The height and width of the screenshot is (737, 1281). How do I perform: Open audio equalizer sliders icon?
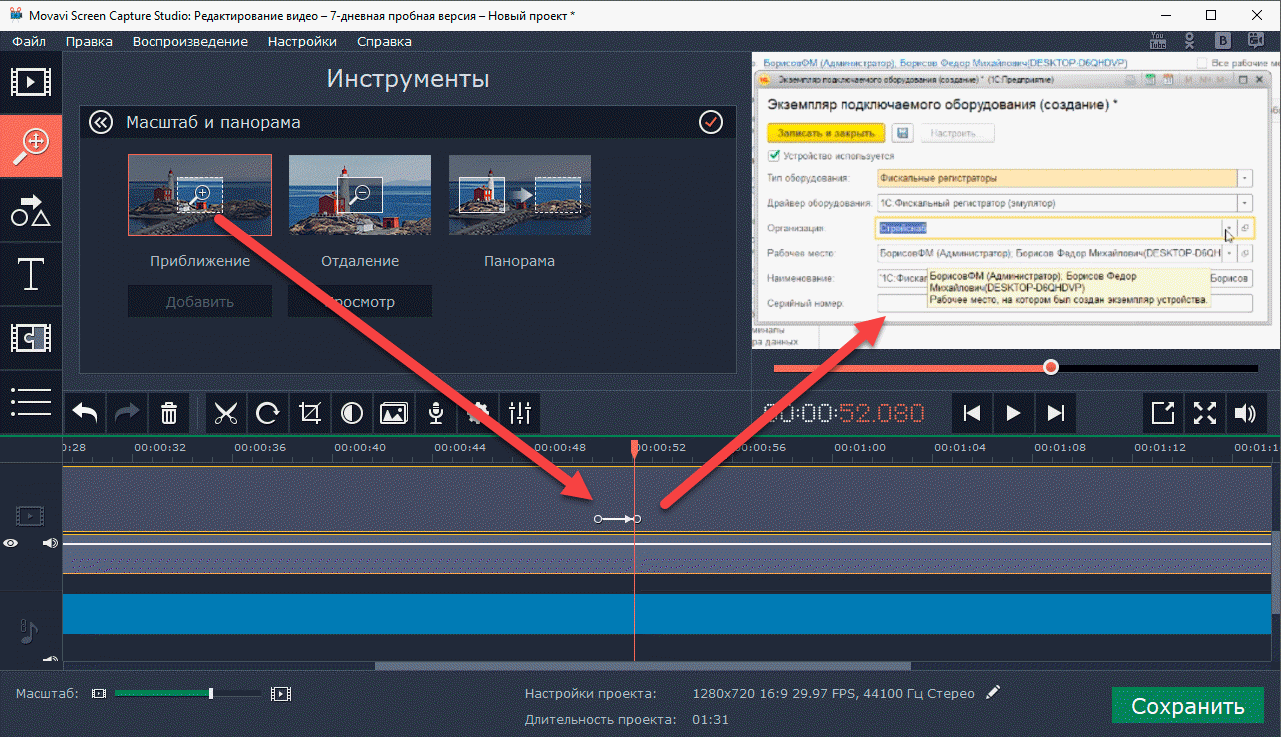coord(520,412)
